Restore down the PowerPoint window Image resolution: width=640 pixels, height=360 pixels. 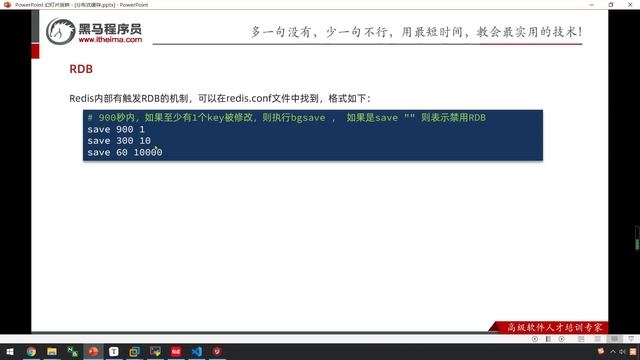[611, 4]
